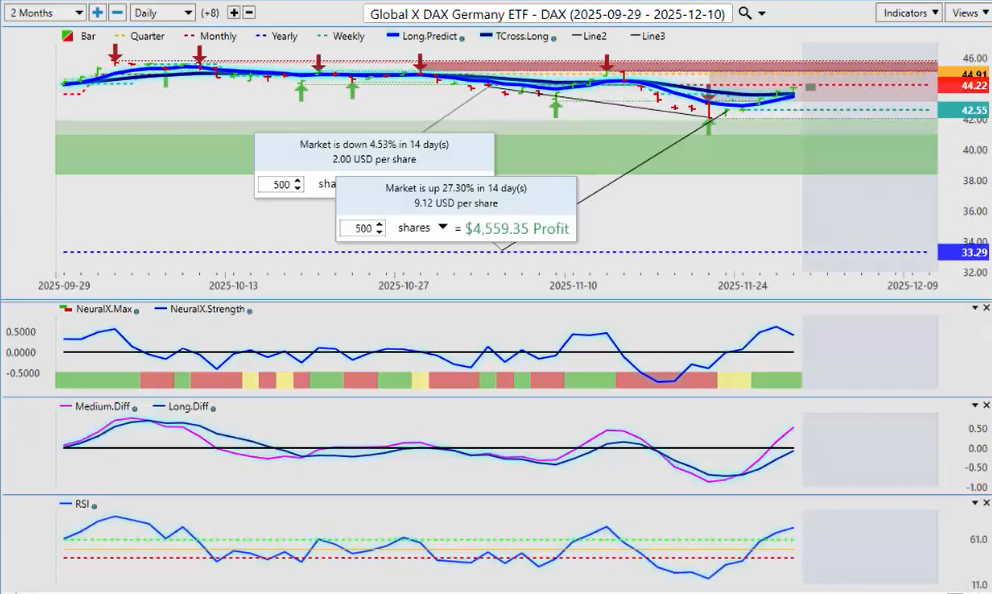Toggle the Monthly level legend item
This screenshot has height=594, width=992.
(211, 36)
